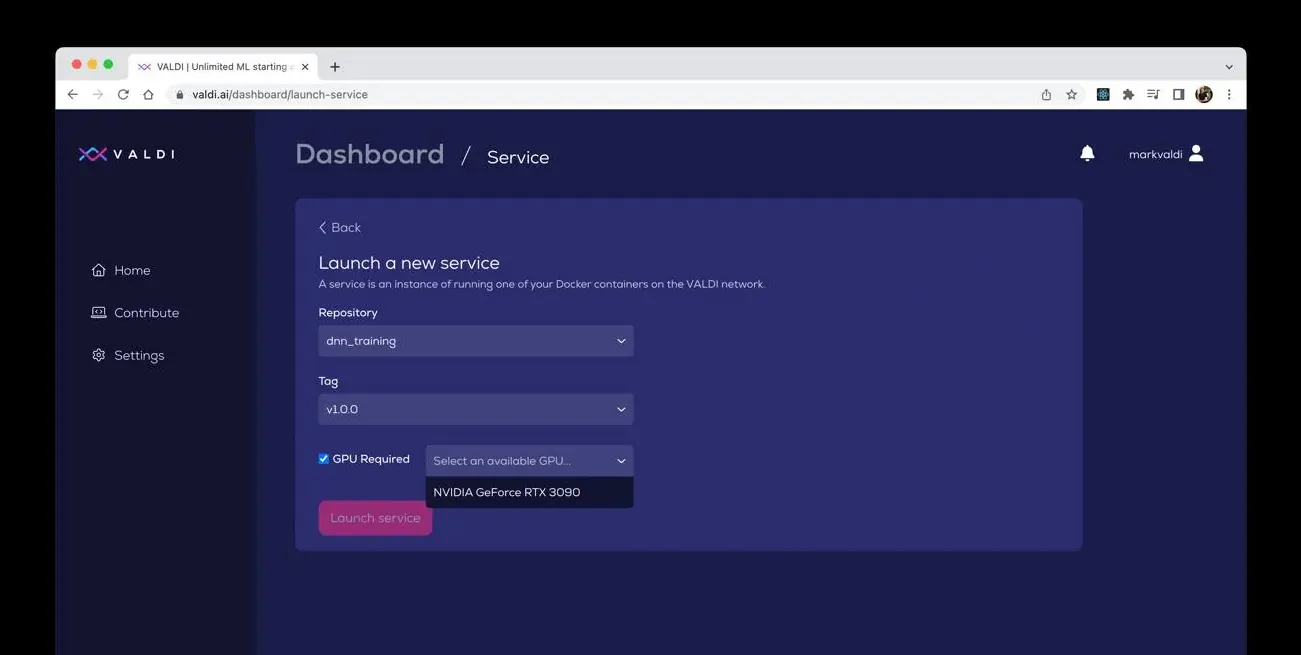Open the Contribute sidebar item
This screenshot has height=655, width=1301.
coord(135,313)
